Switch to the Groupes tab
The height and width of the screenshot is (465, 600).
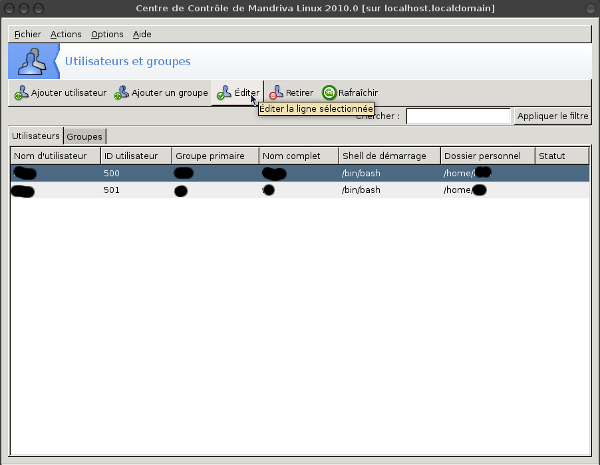[85, 136]
